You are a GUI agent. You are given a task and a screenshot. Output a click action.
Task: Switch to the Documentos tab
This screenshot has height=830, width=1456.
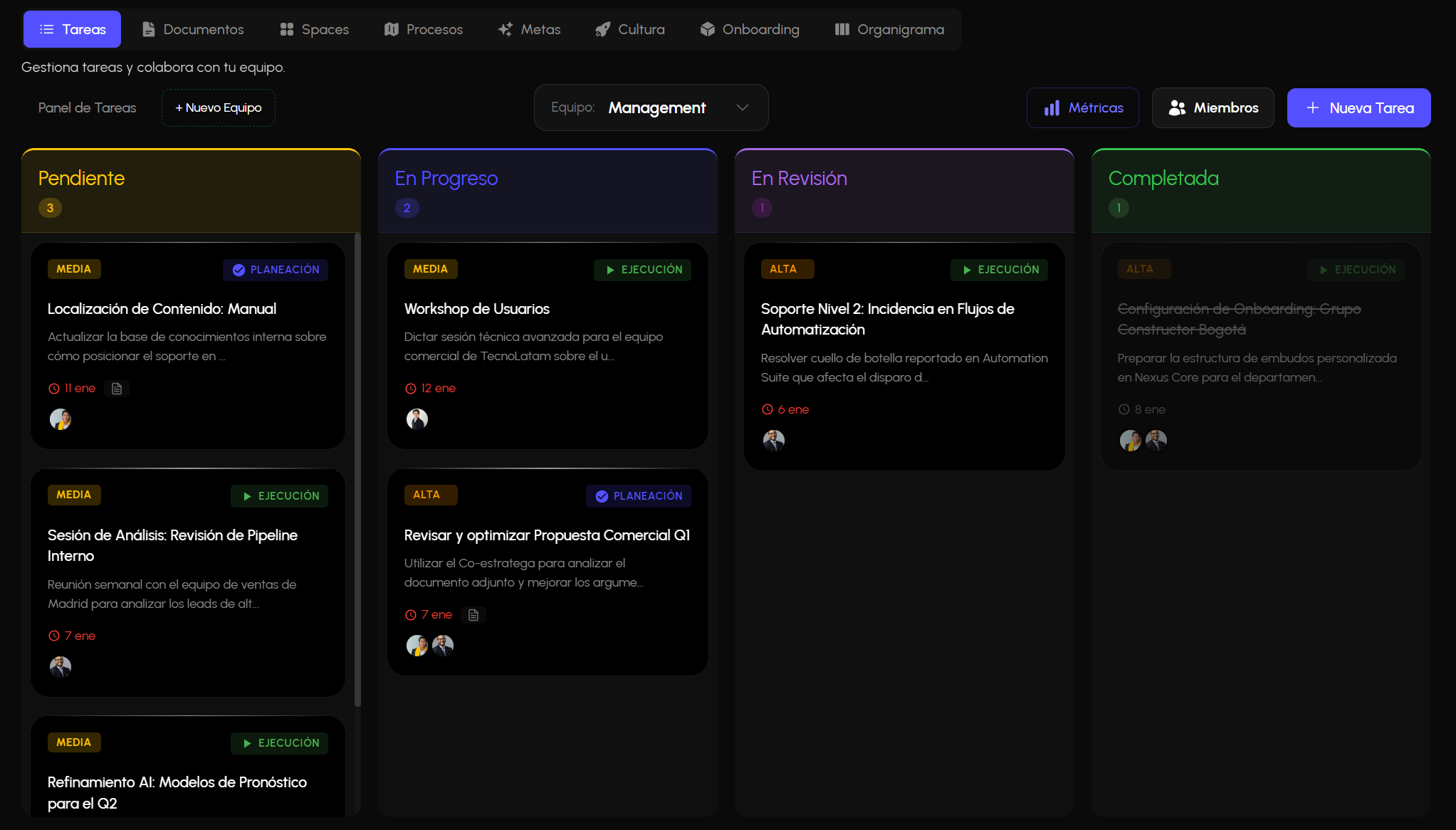click(193, 29)
